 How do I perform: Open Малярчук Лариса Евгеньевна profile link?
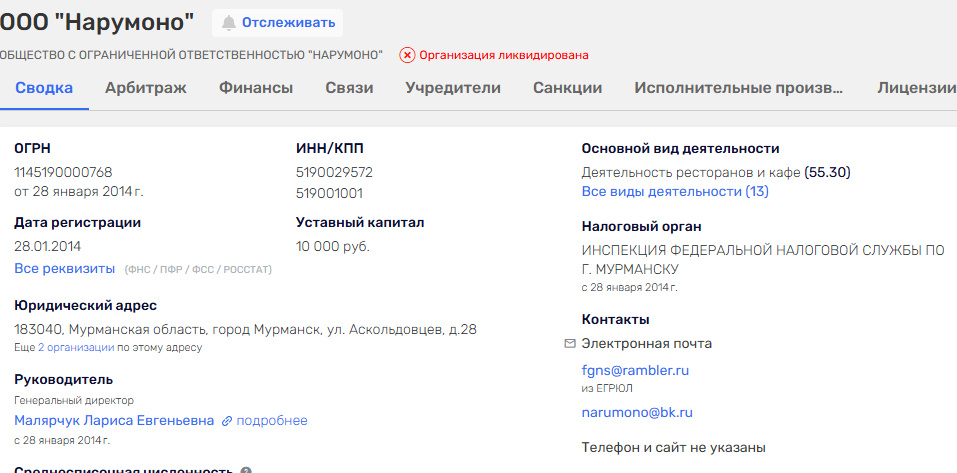point(114,421)
